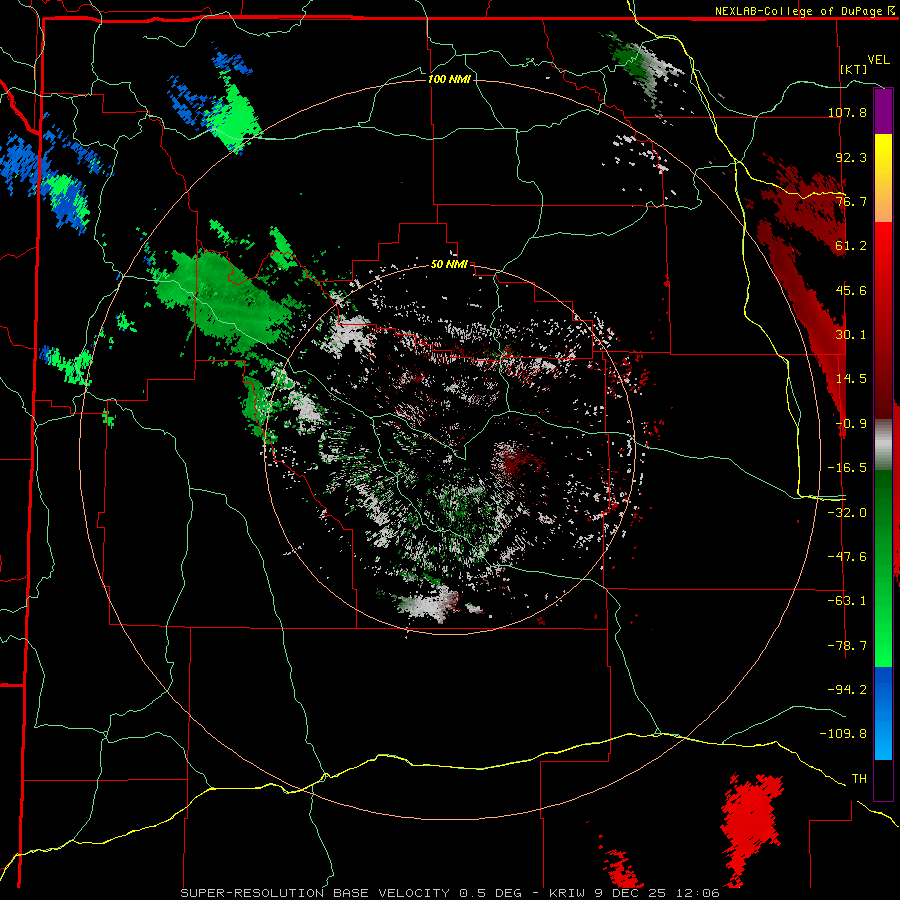Image resolution: width=900 pixels, height=900 pixels.
Task: Click the 92.3 velocity scale value
Action: point(851,157)
